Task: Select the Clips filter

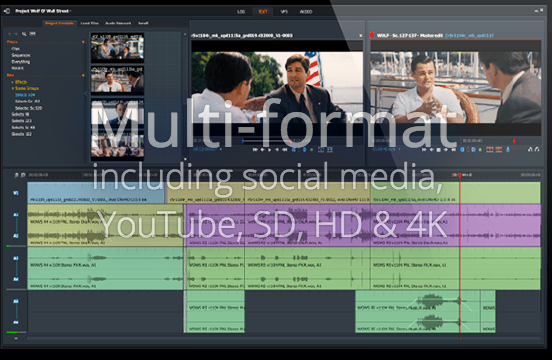Action: 15,49
